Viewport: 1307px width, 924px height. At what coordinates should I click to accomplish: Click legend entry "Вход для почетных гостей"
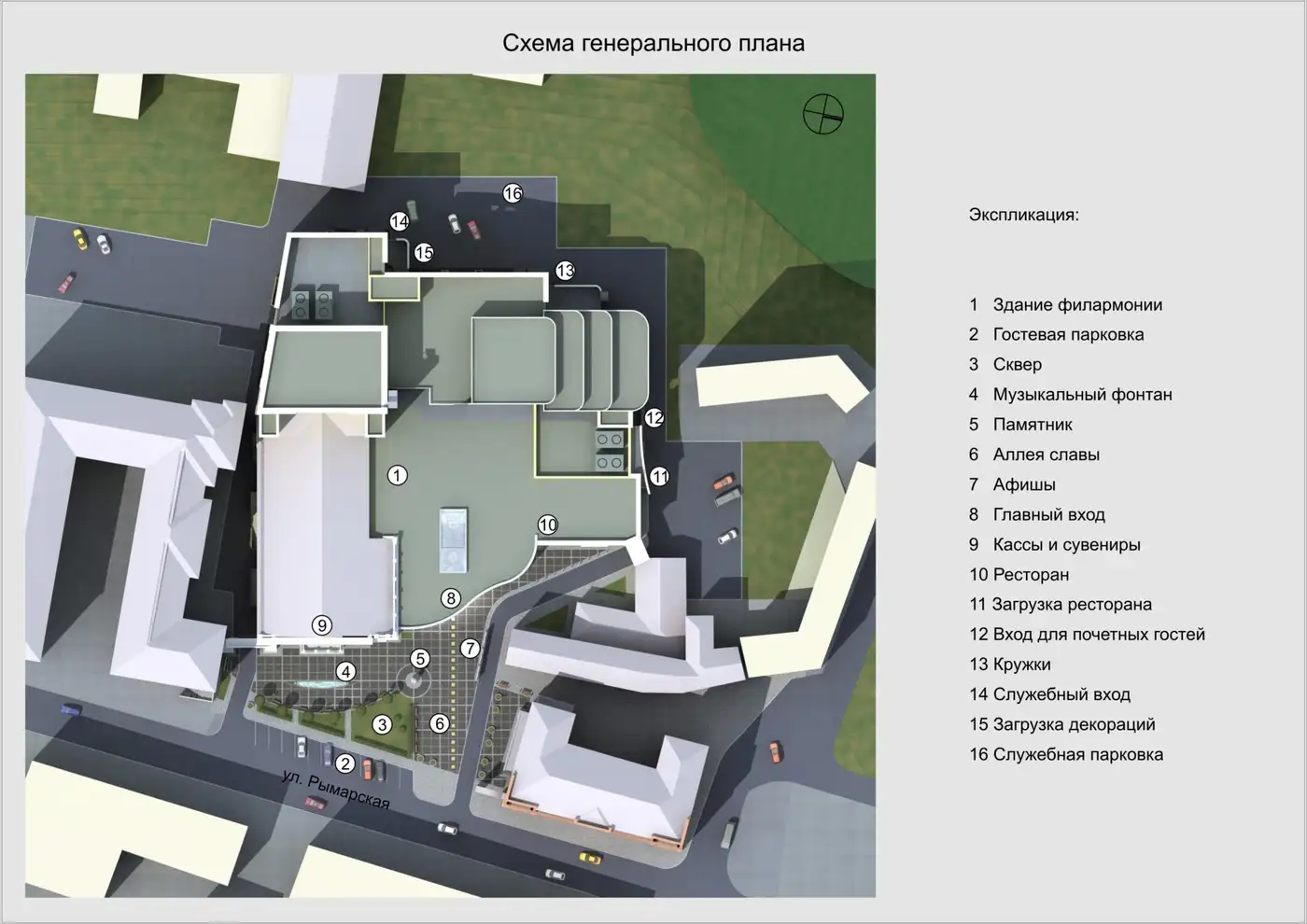[1098, 634]
